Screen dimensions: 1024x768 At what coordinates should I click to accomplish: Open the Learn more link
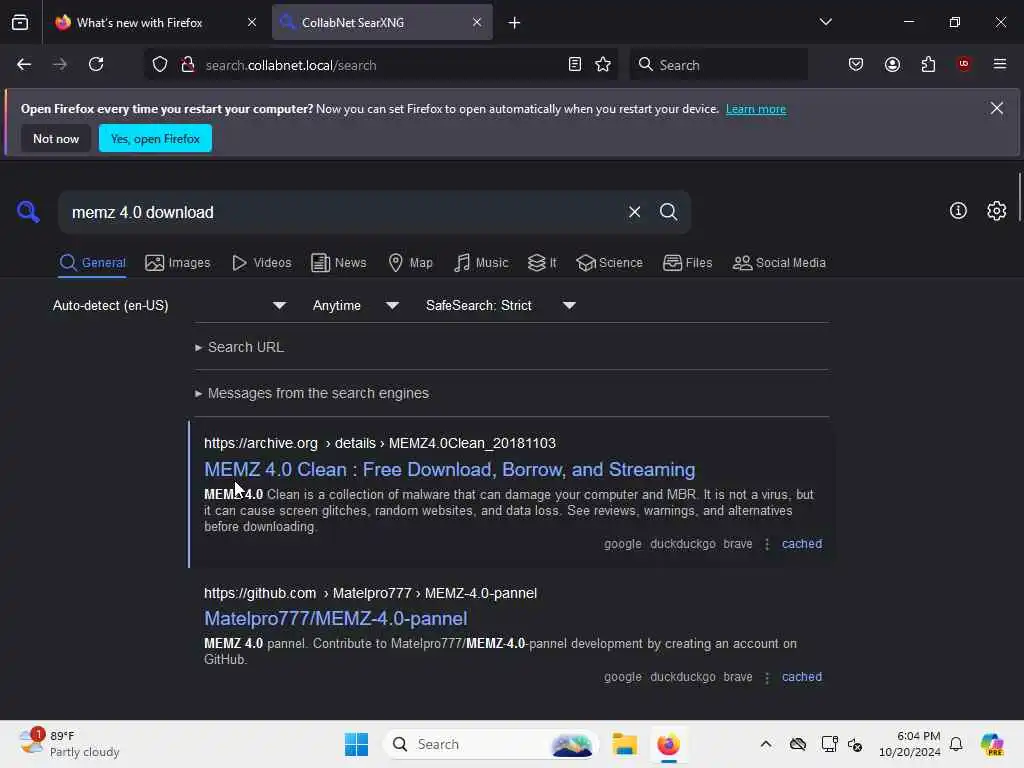click(x=756, y=109)
